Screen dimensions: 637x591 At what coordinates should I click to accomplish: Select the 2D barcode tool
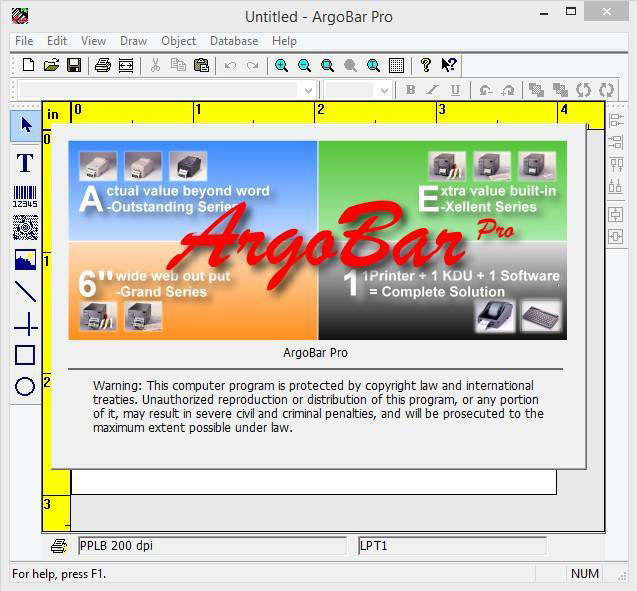[x=25, y=227]
